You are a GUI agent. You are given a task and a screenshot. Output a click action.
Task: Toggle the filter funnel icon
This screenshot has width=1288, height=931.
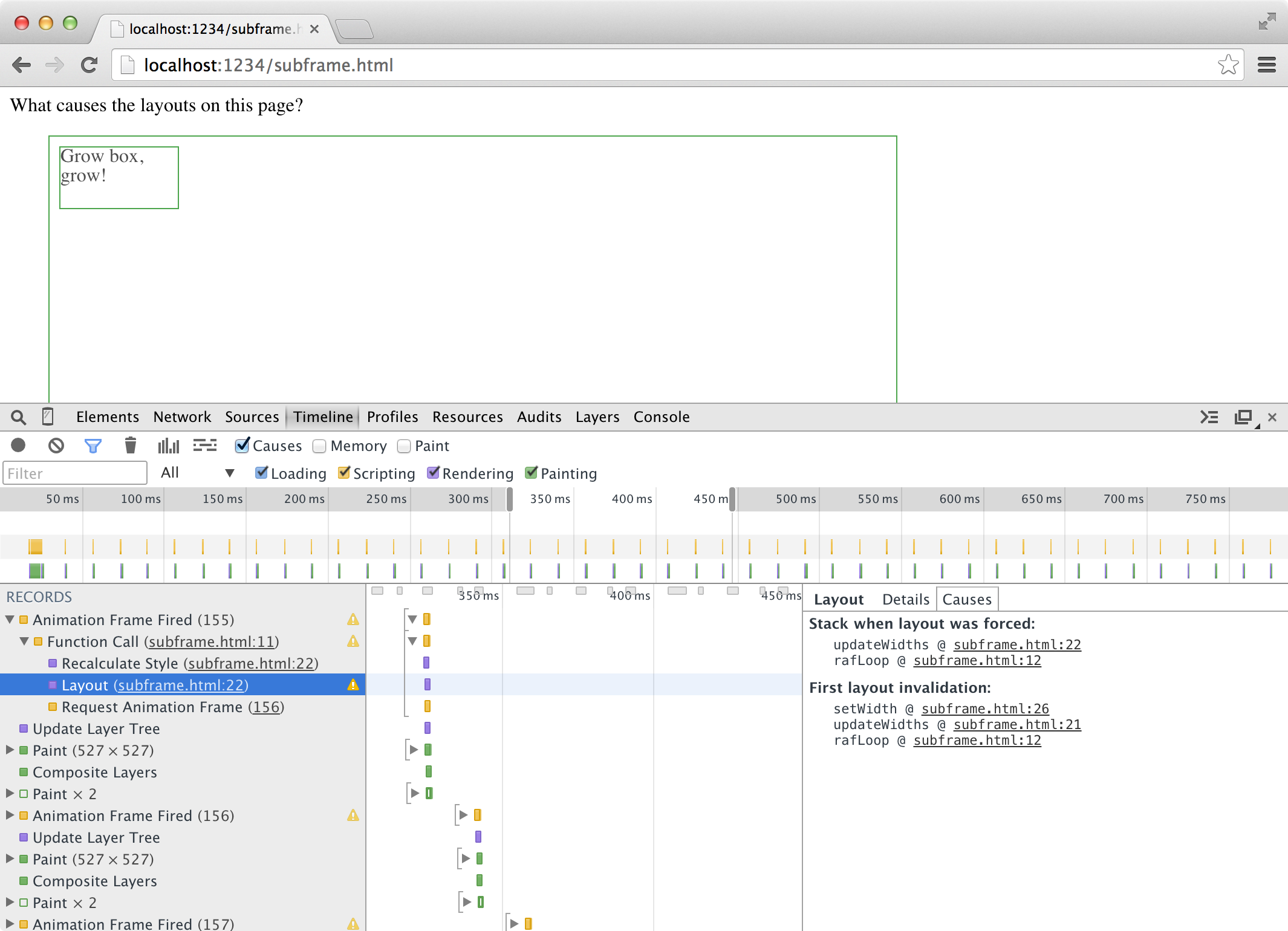point(93,446)
